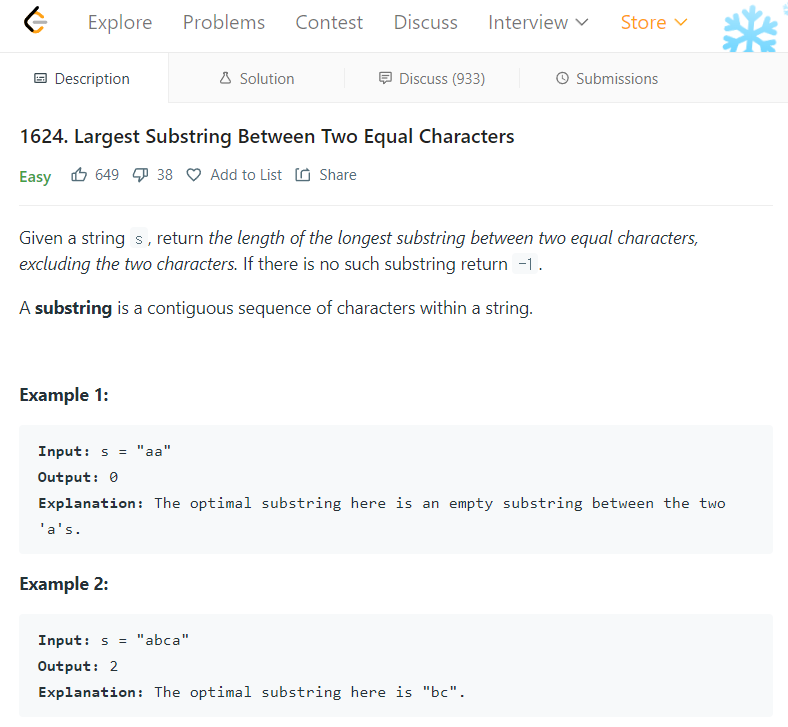Click the problem title 1624. Largest Substring
Viewport: 788px width, 727px height.
(x=267, y=137)
